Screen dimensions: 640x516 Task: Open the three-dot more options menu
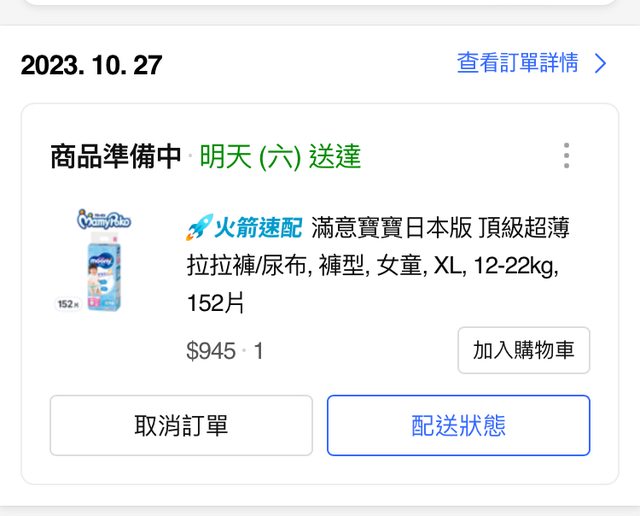coord(566,156)
